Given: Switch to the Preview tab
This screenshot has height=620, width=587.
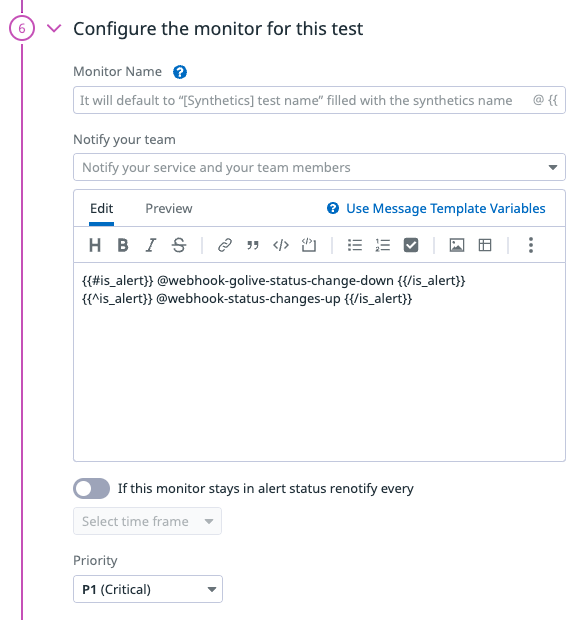Looking at the screenshot, I should (x=169, y=208).
